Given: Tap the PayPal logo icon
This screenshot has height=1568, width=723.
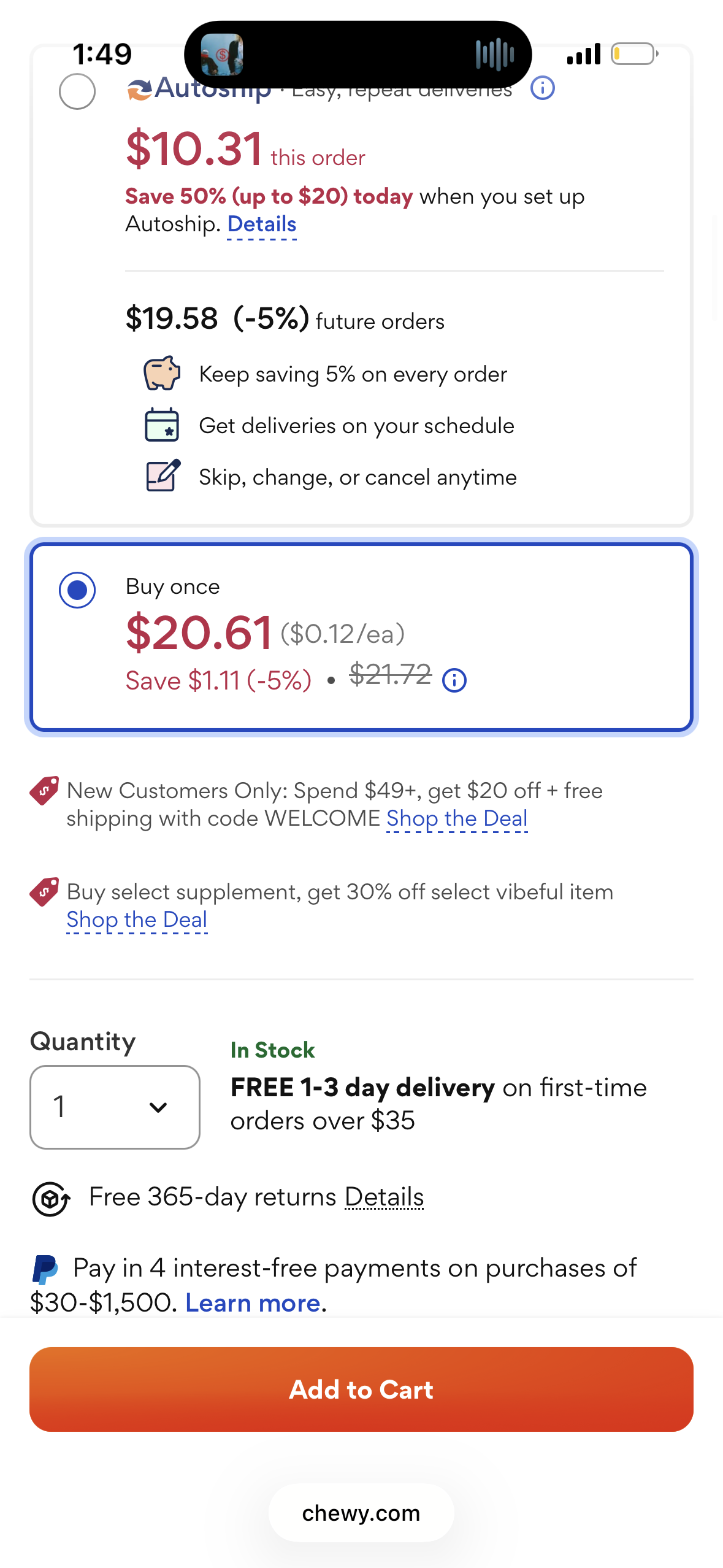Looking at the screenshot, I should [x=45, y=1269].
